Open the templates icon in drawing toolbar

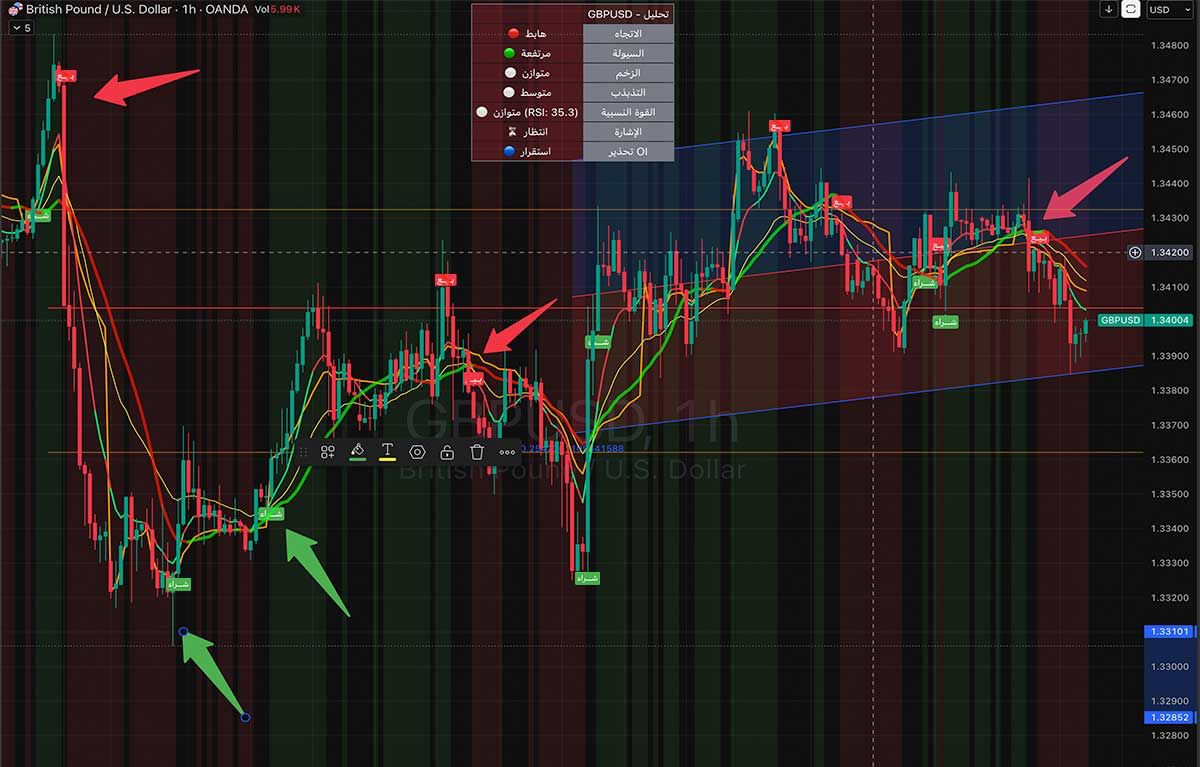(x=327, y=452)
